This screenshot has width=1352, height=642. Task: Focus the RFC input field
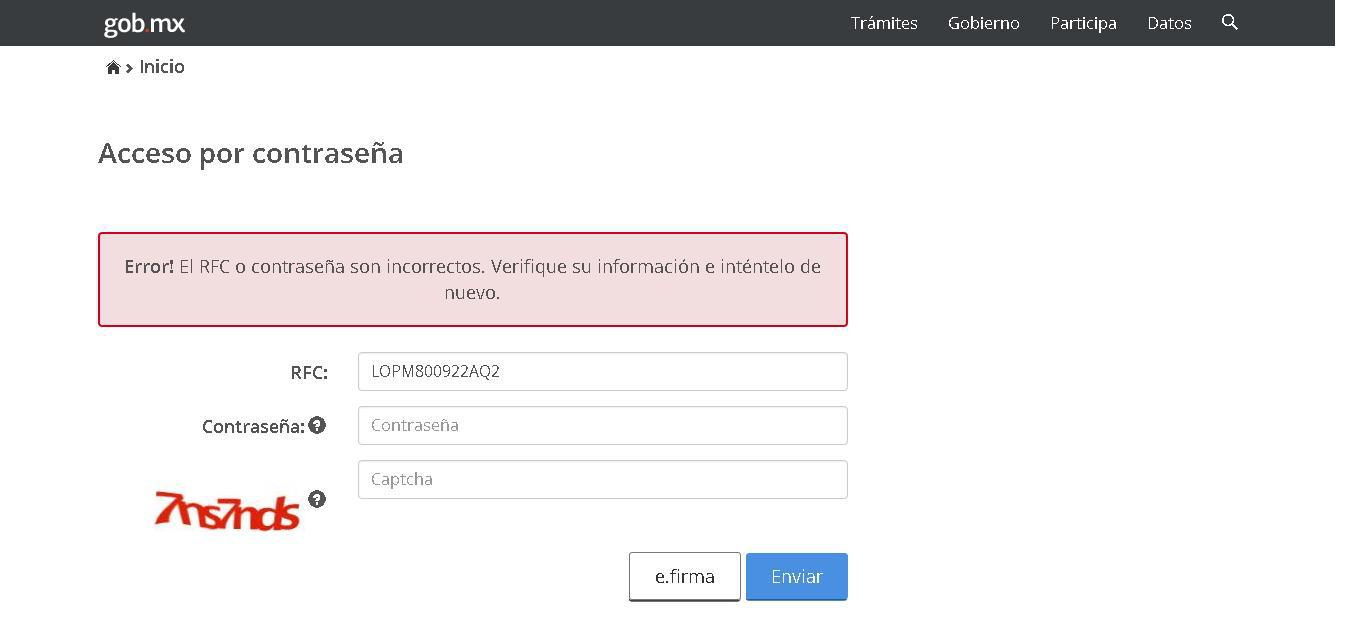602,371
